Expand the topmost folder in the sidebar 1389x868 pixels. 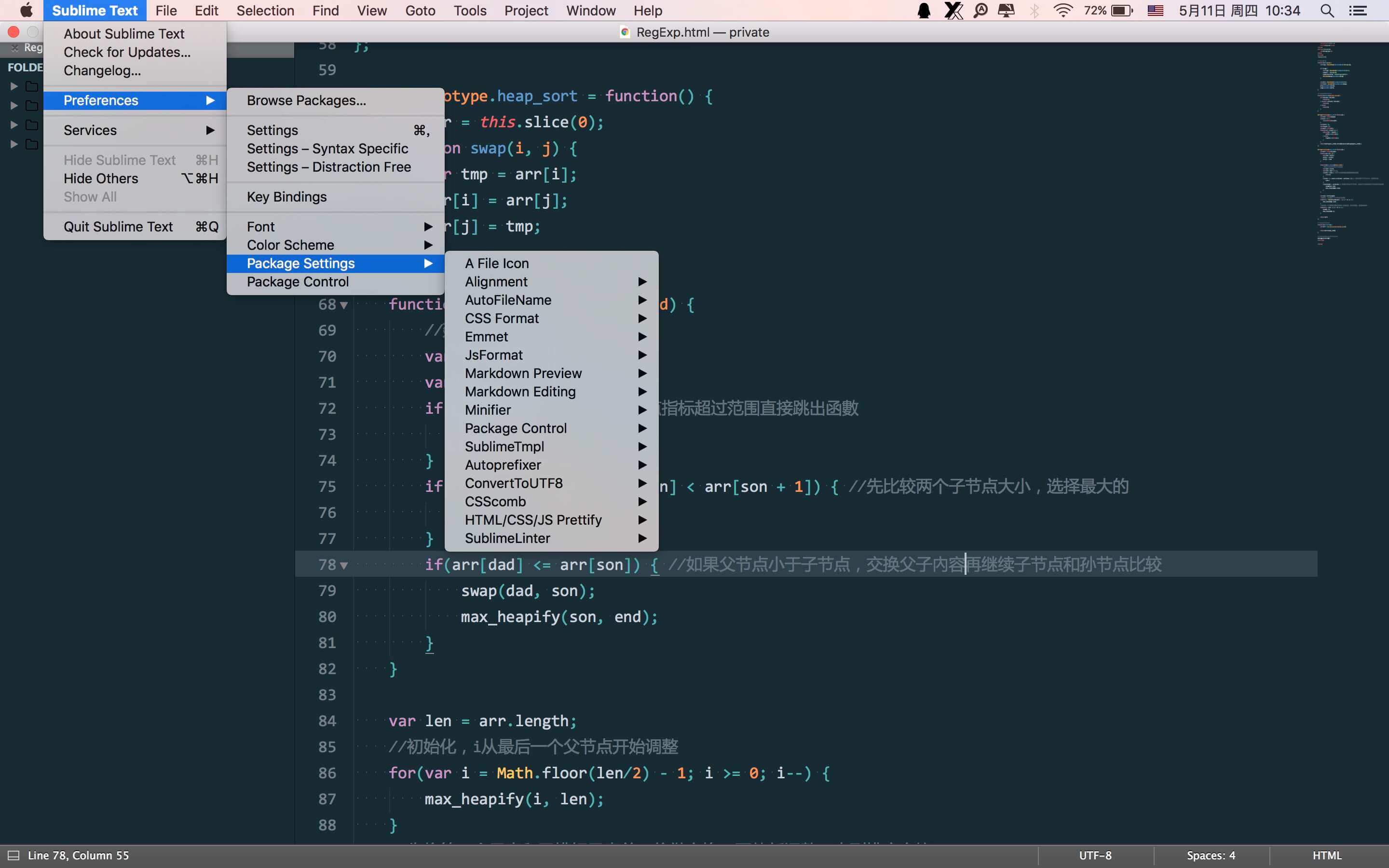(14, 87)
